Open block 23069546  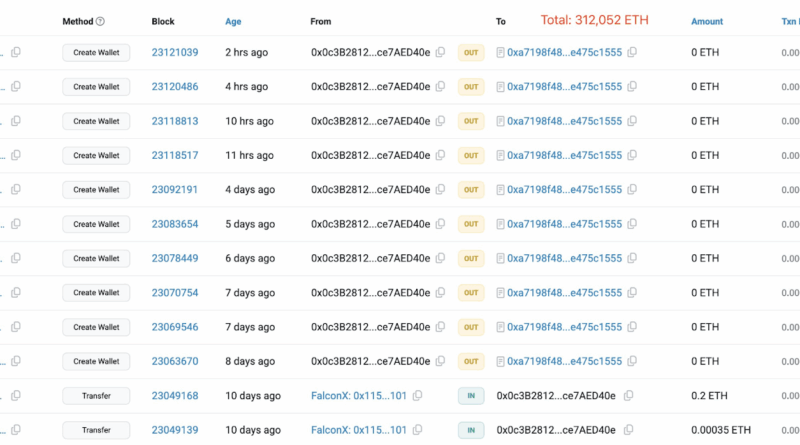174,327
